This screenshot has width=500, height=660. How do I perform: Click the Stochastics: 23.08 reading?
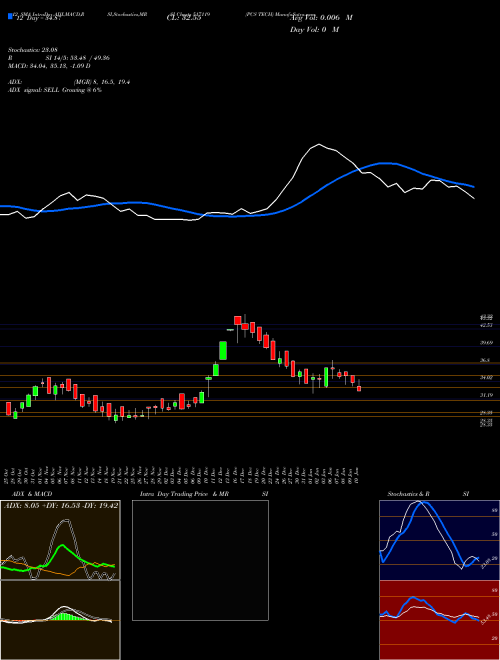32,48
